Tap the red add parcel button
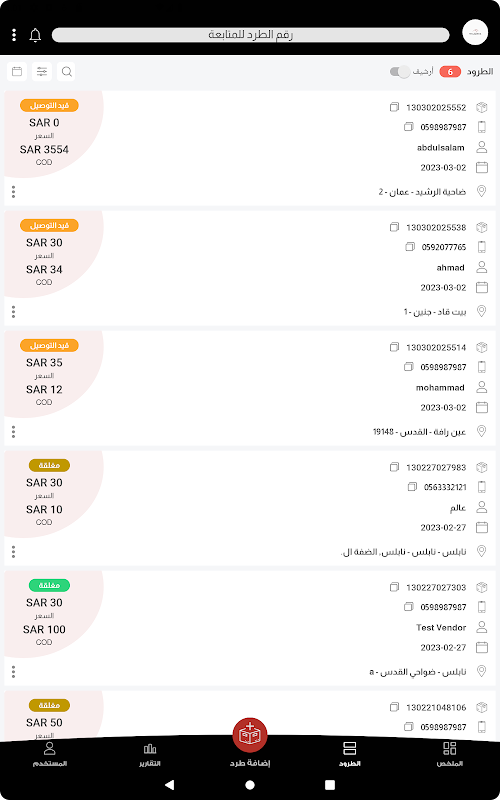Viewport: 500px width, 800px height. point(250,735)
